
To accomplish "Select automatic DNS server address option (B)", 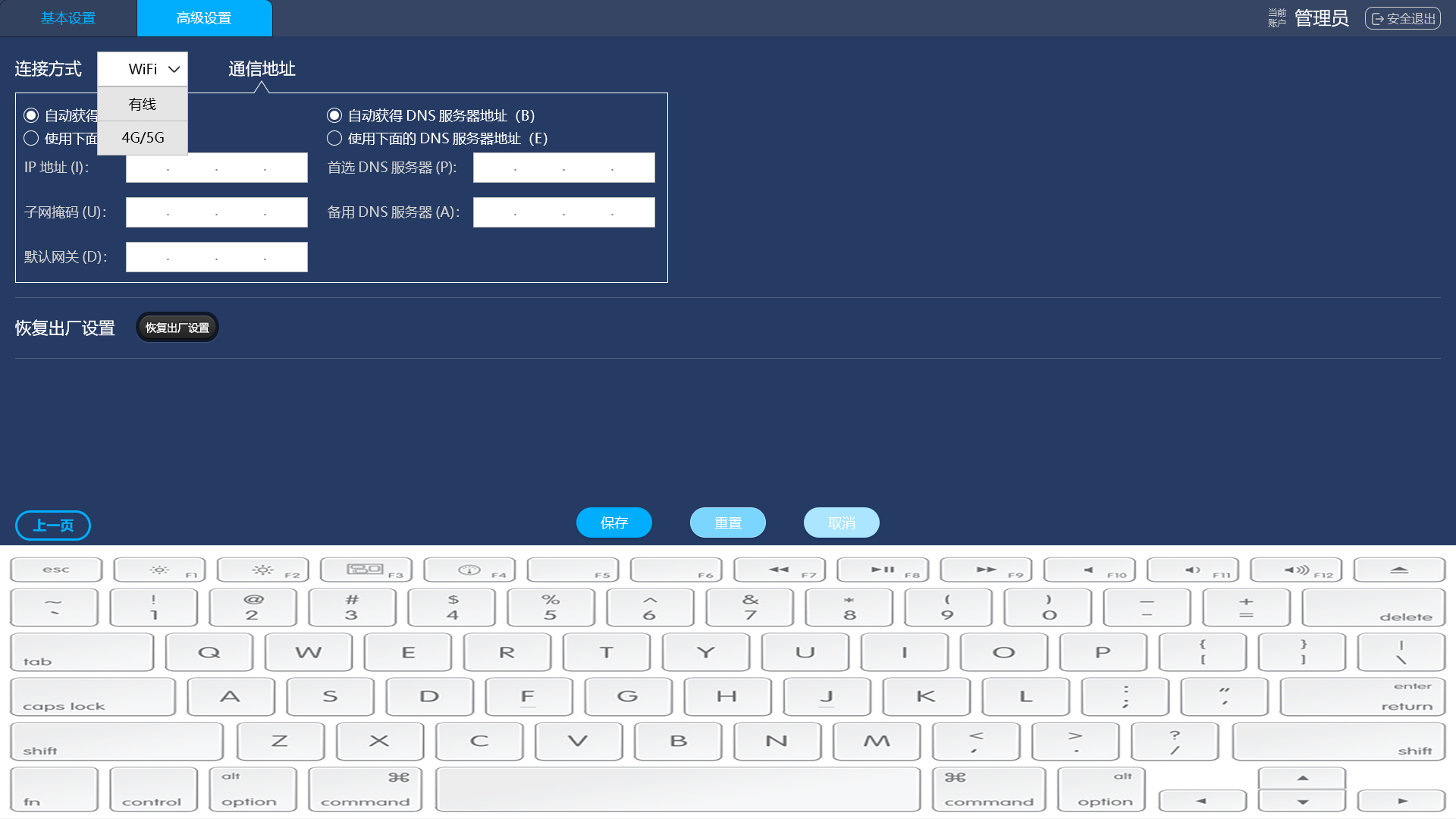I will [334, 115].
